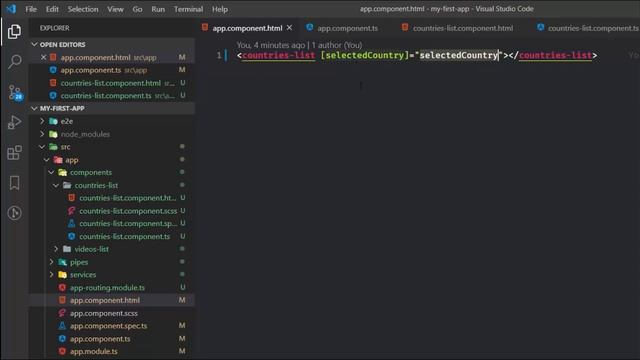
Task: Click the HTML file icon of app.component.html tab
Action: (204, 27)
